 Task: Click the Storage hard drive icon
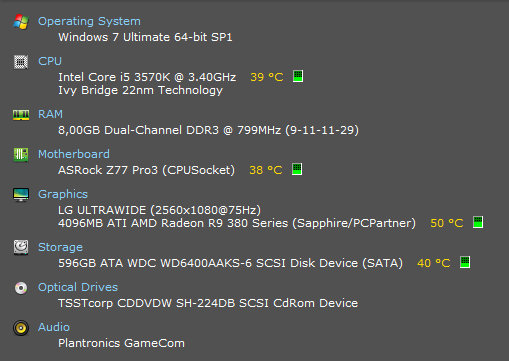pos(21,248)
